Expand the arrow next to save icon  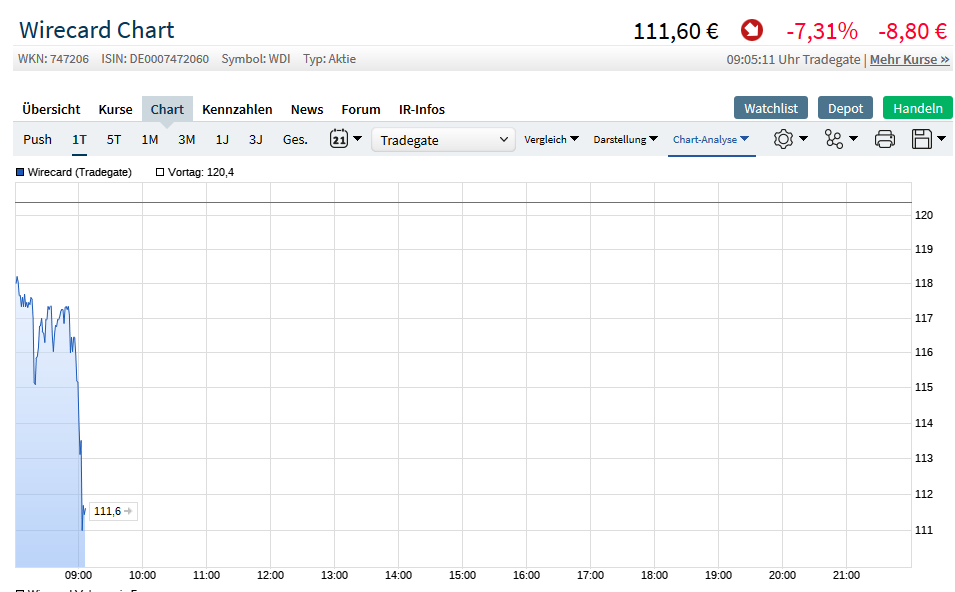[x=942, y=139]
